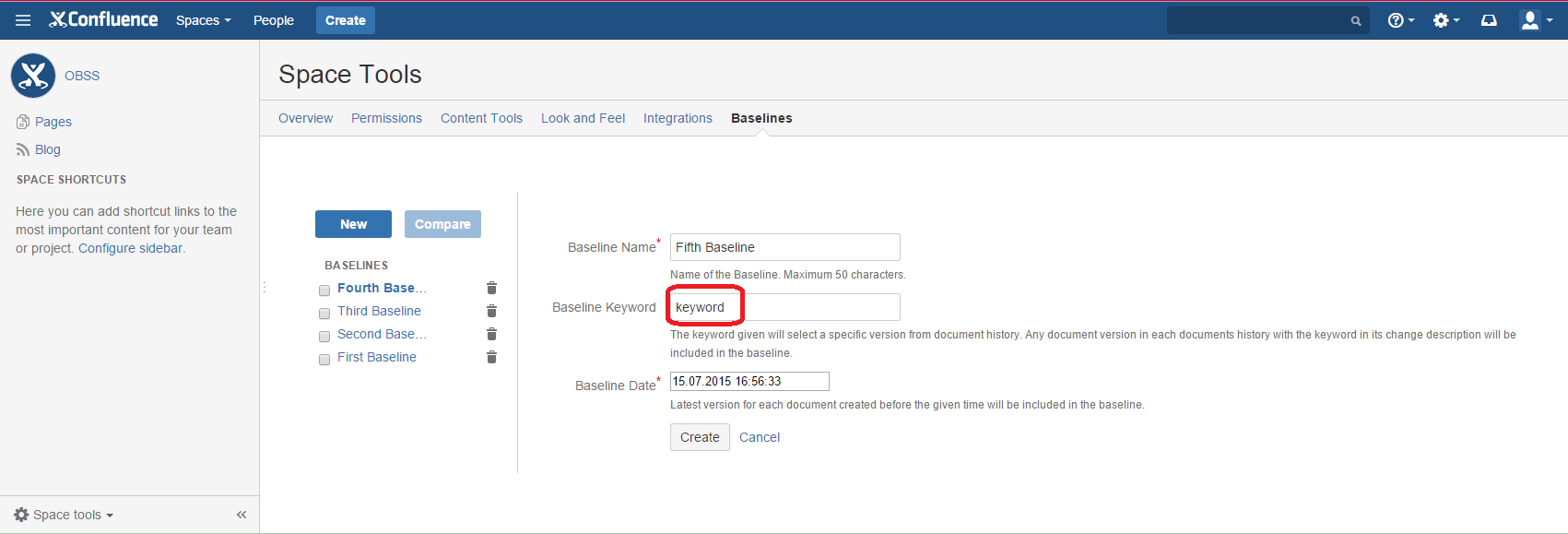1568x534 pixels.
Task: Click the hamburger menu icon in header
Action: tap(23, 20)
